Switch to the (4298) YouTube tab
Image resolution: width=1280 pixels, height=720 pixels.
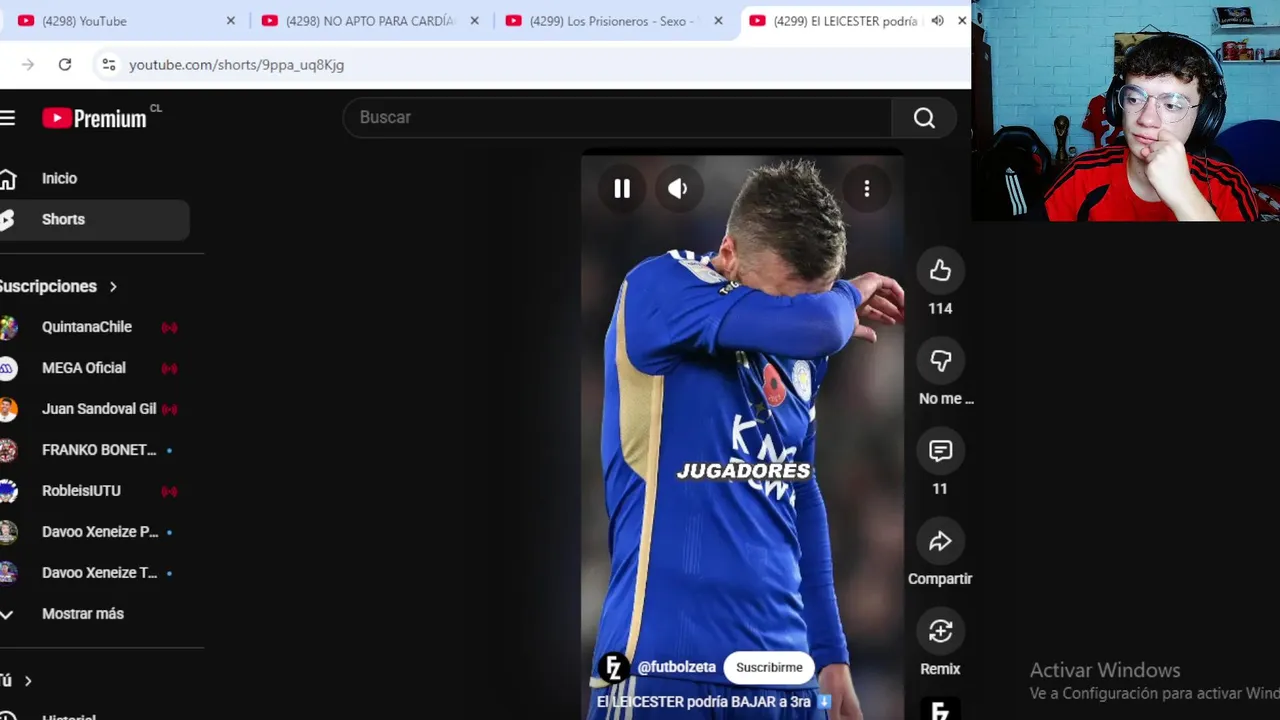coord(128,21)
